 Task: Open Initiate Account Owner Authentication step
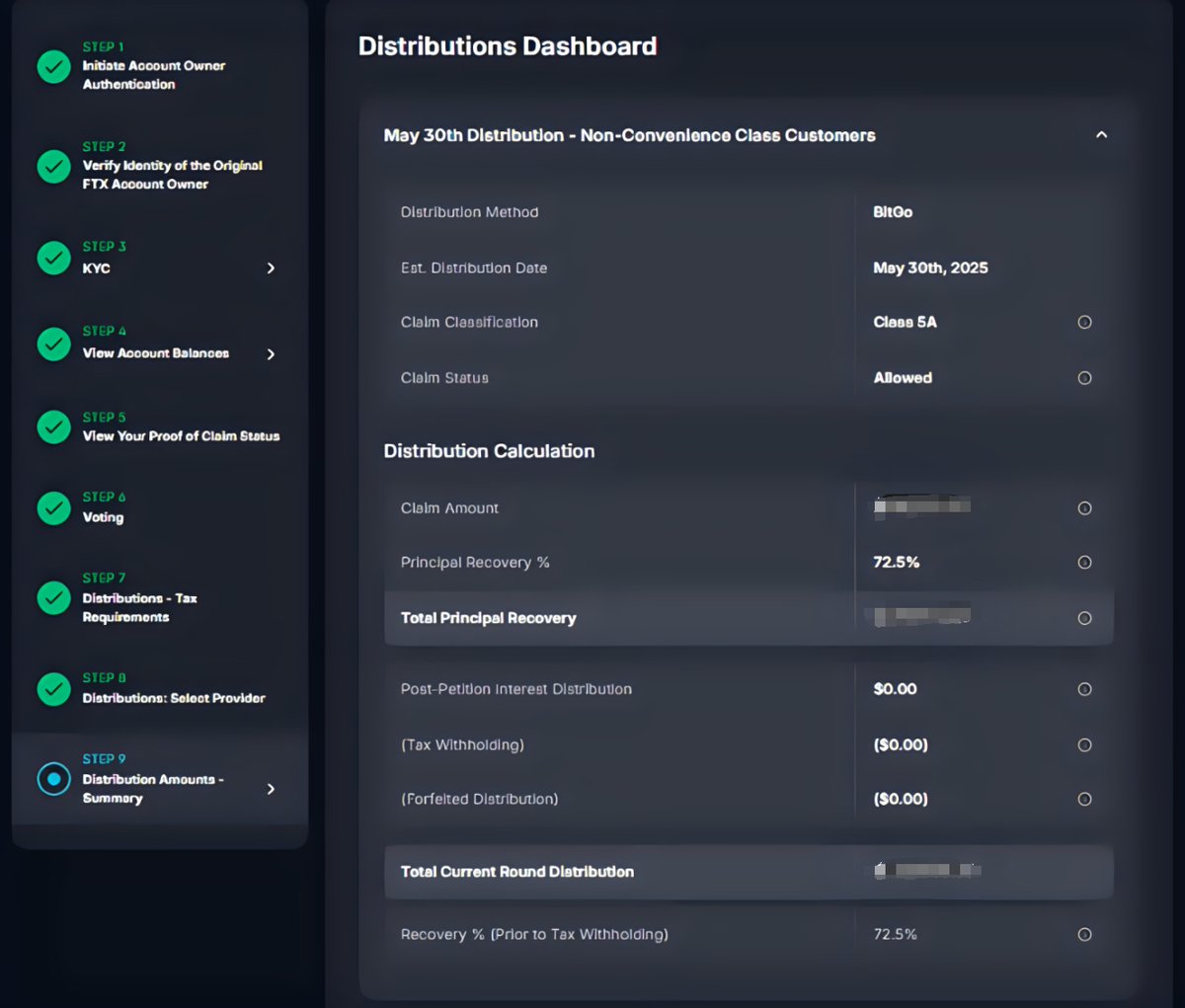[154, 75]
